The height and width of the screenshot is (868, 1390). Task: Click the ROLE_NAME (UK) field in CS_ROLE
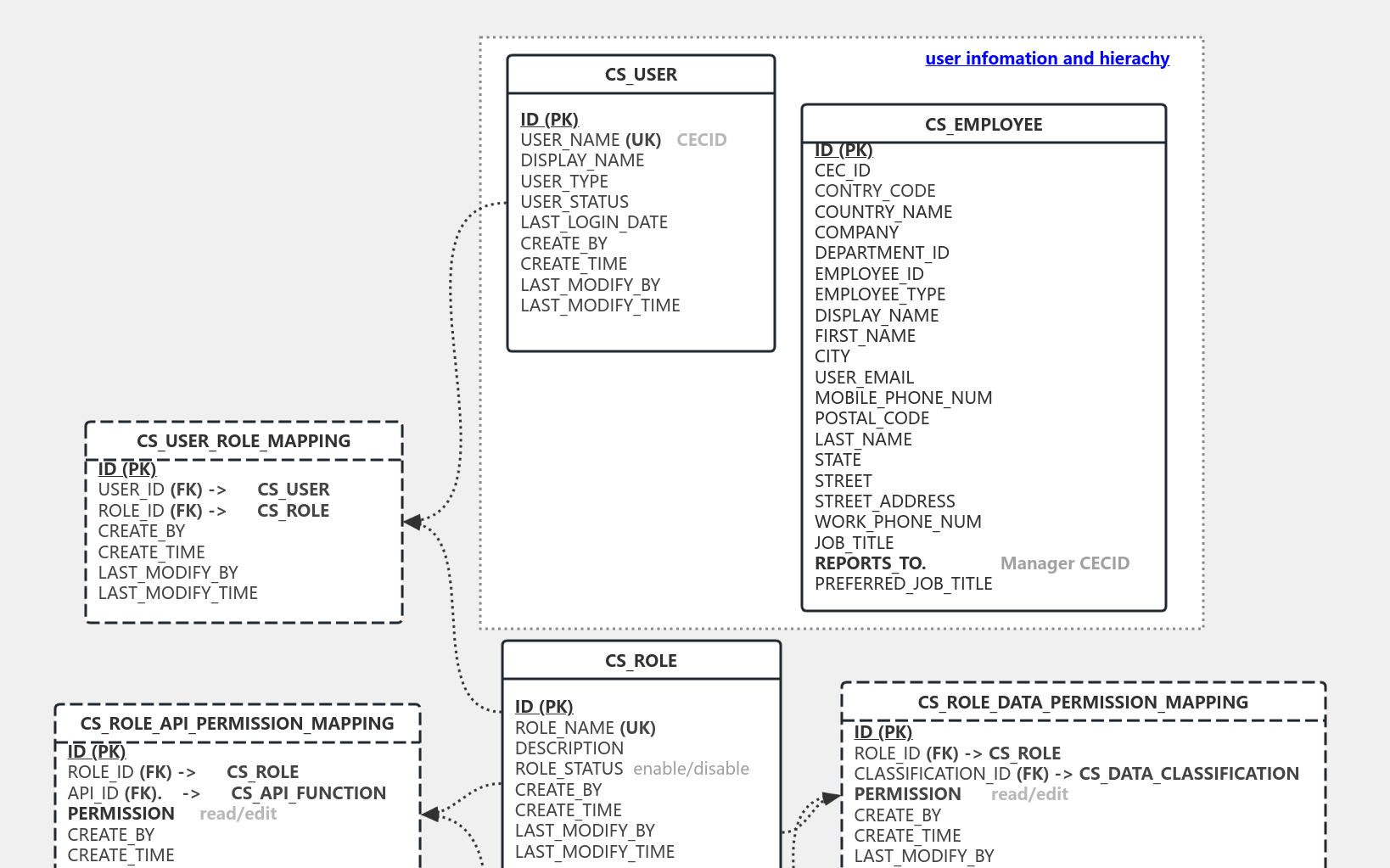pos(586,728)
